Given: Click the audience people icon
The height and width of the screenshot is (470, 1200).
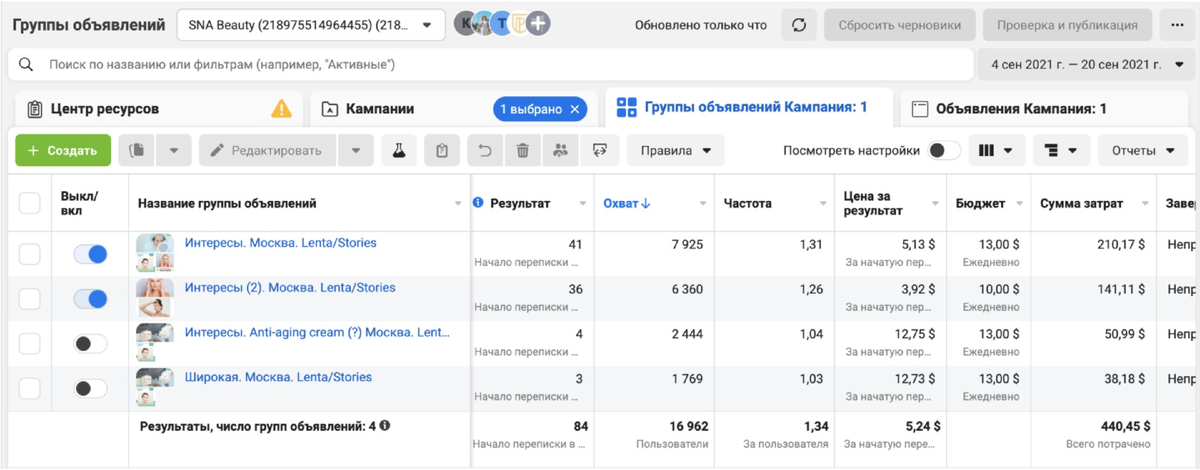Looking at the screenshot, I should coord(560,151).
